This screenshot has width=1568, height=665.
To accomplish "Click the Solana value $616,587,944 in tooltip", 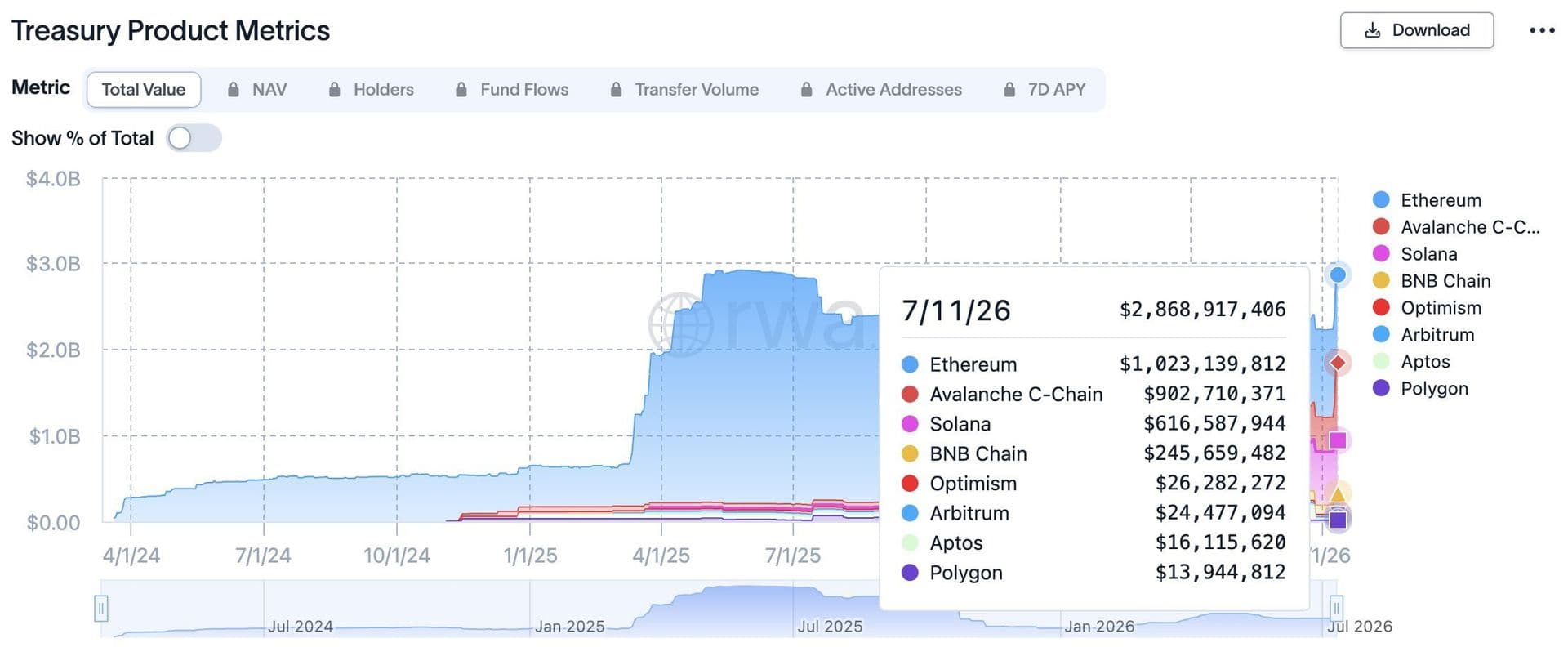I will click(1214, 423).
